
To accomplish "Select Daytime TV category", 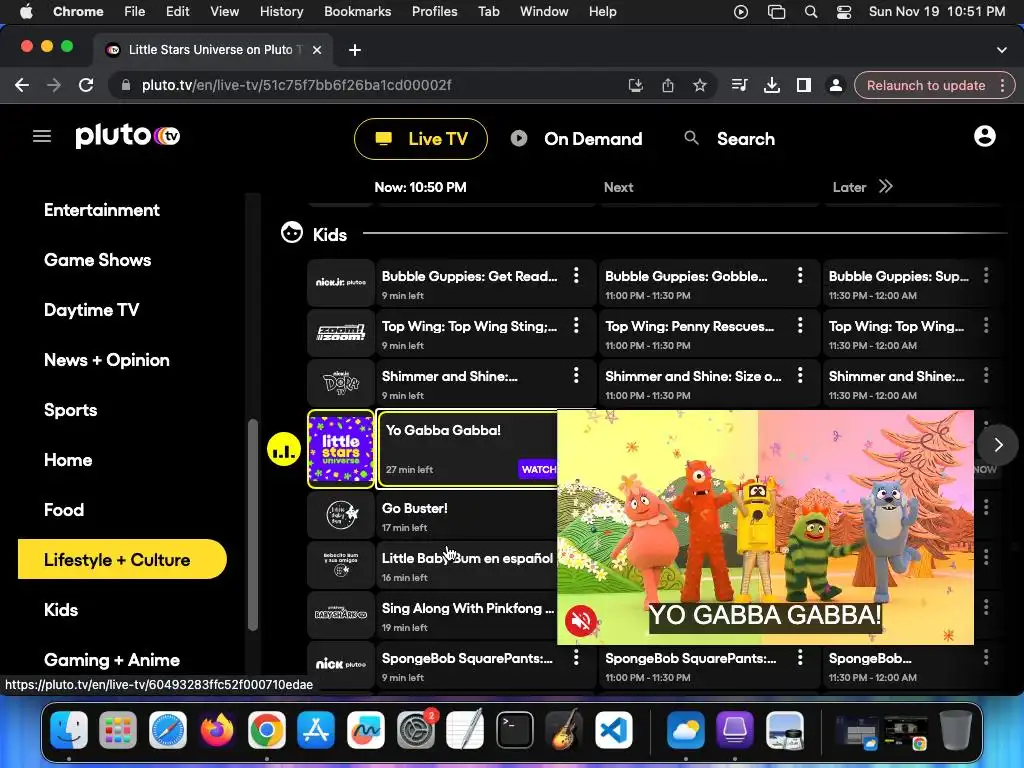I will point(91,310).
